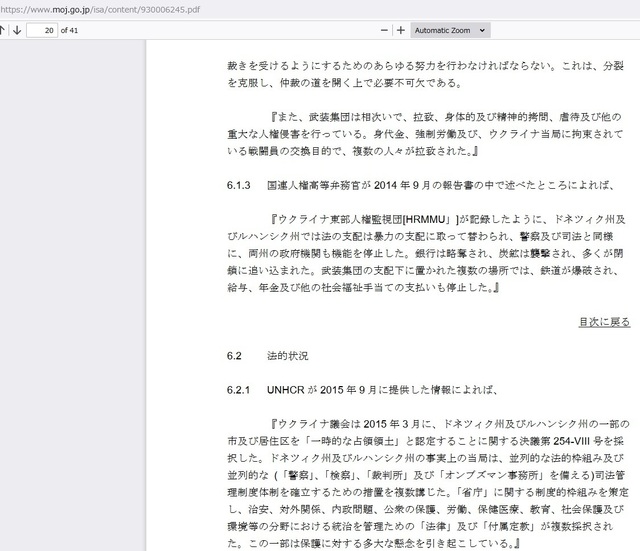The image size is (640, 551).
Task: Click the line starting 『ウクライナ議会は 2015 年
Action: point(450,424)
